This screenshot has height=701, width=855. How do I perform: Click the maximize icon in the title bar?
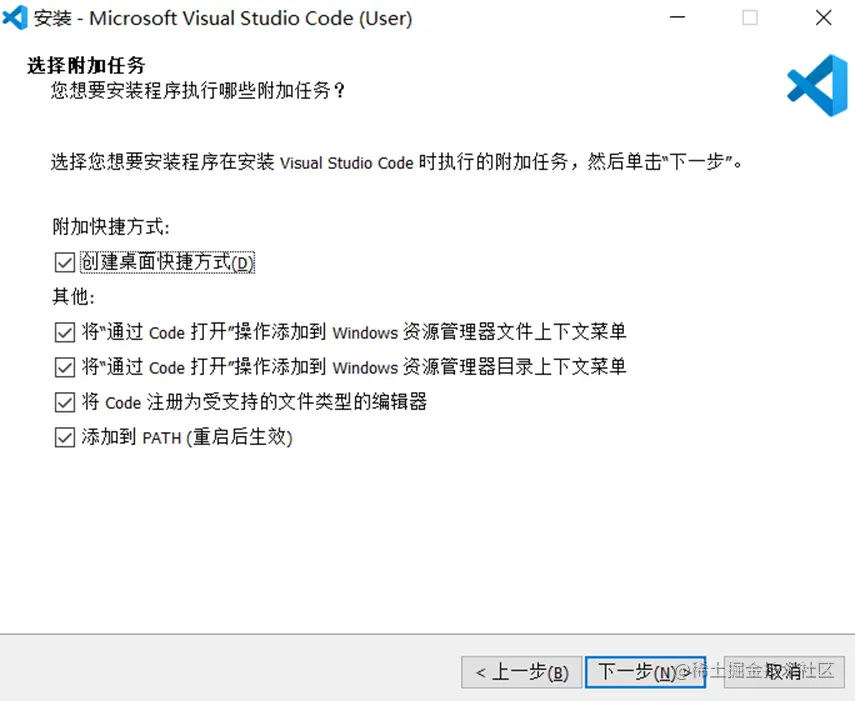pyautogui.click(x=750, y=17)
